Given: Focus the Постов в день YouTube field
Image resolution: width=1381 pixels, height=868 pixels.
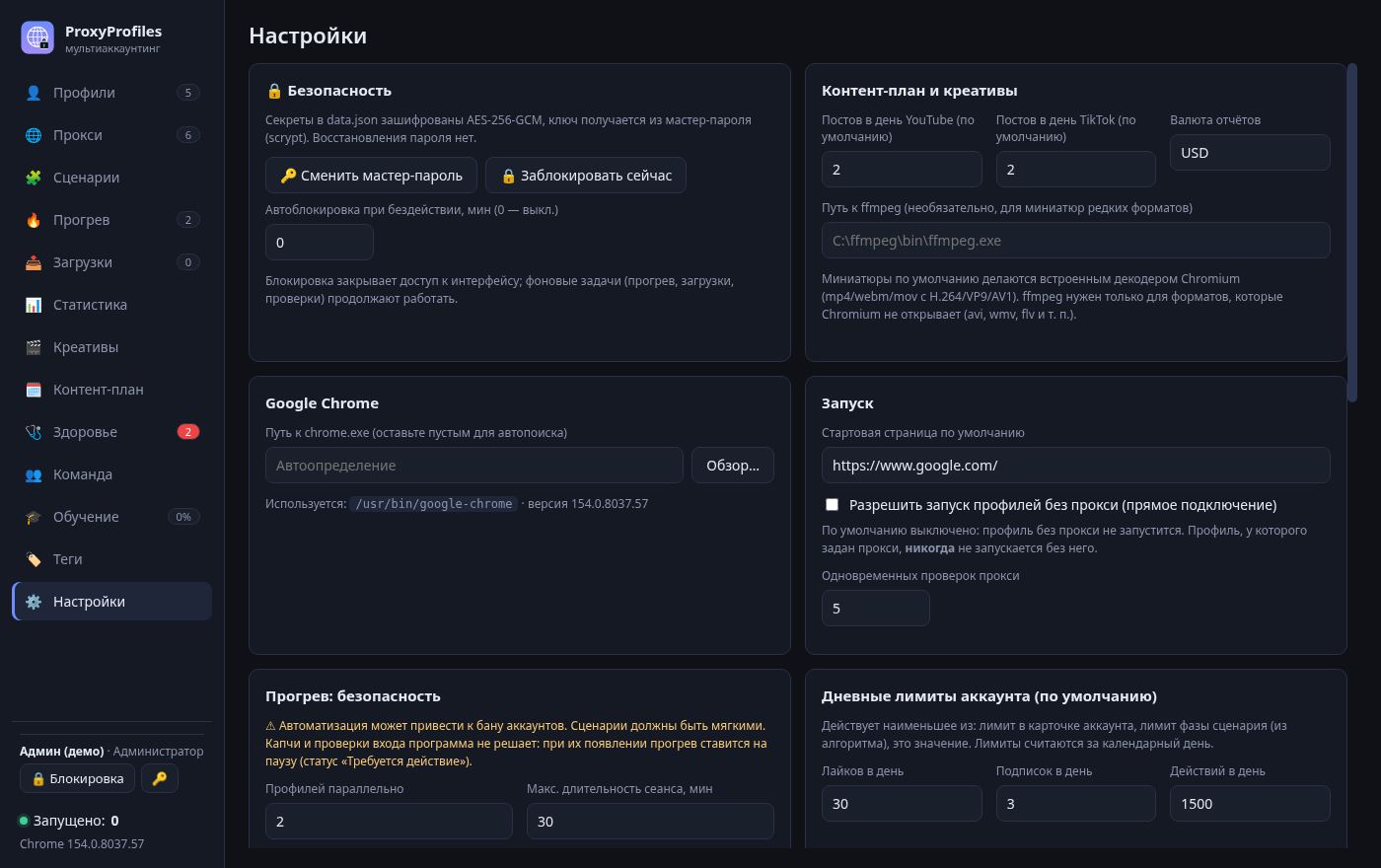Looking at the screenshot, I should [x=902, y=170].
